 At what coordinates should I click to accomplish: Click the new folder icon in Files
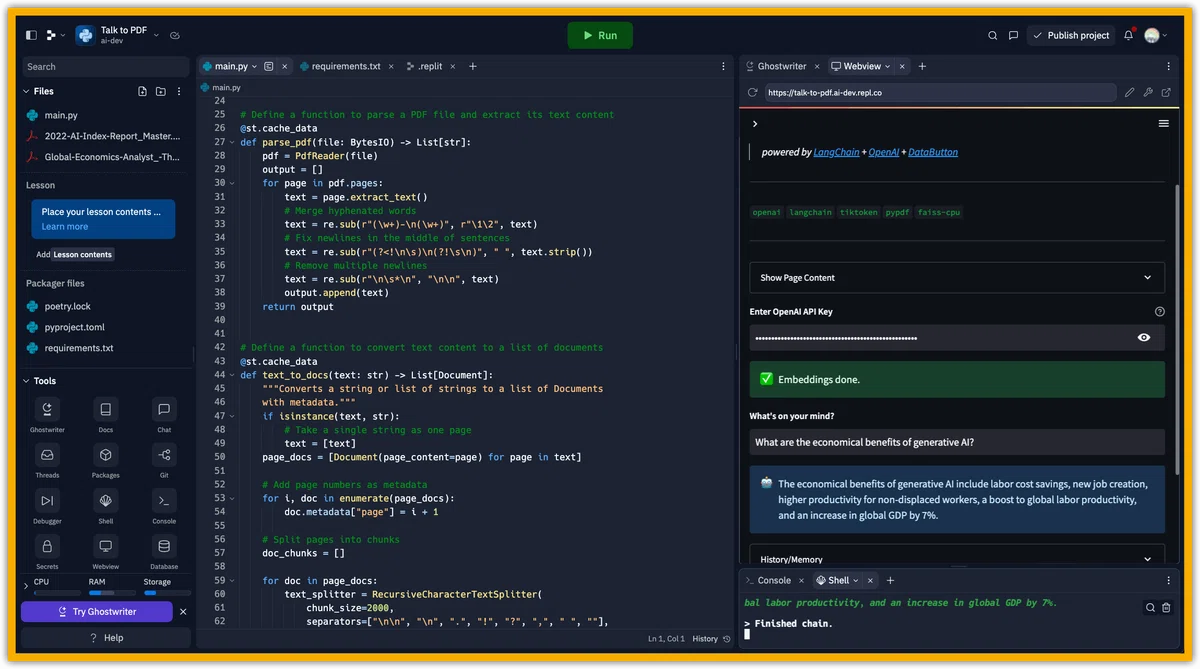(160, 91)
